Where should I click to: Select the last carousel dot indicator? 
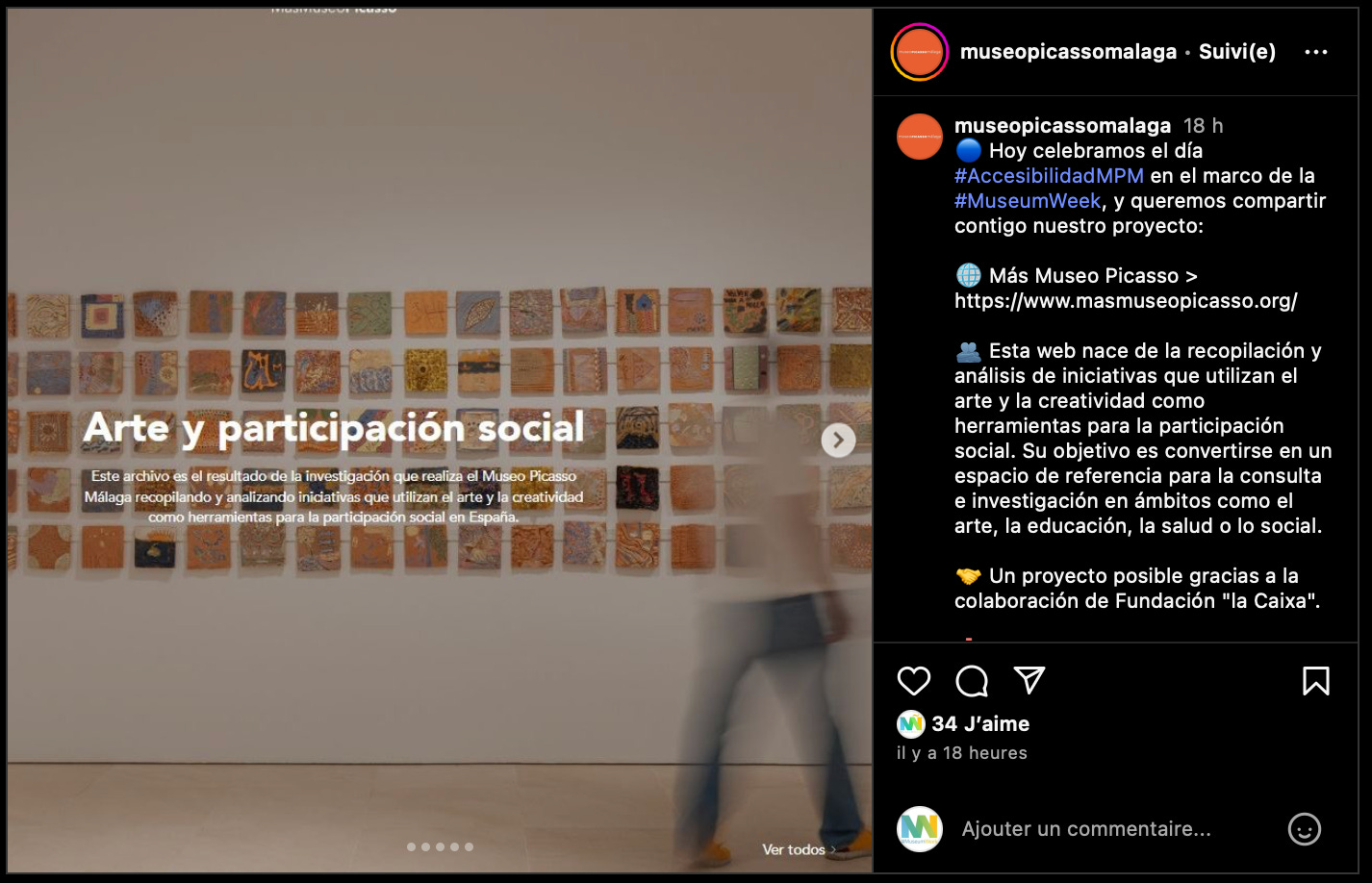click(x=469, y=847)
